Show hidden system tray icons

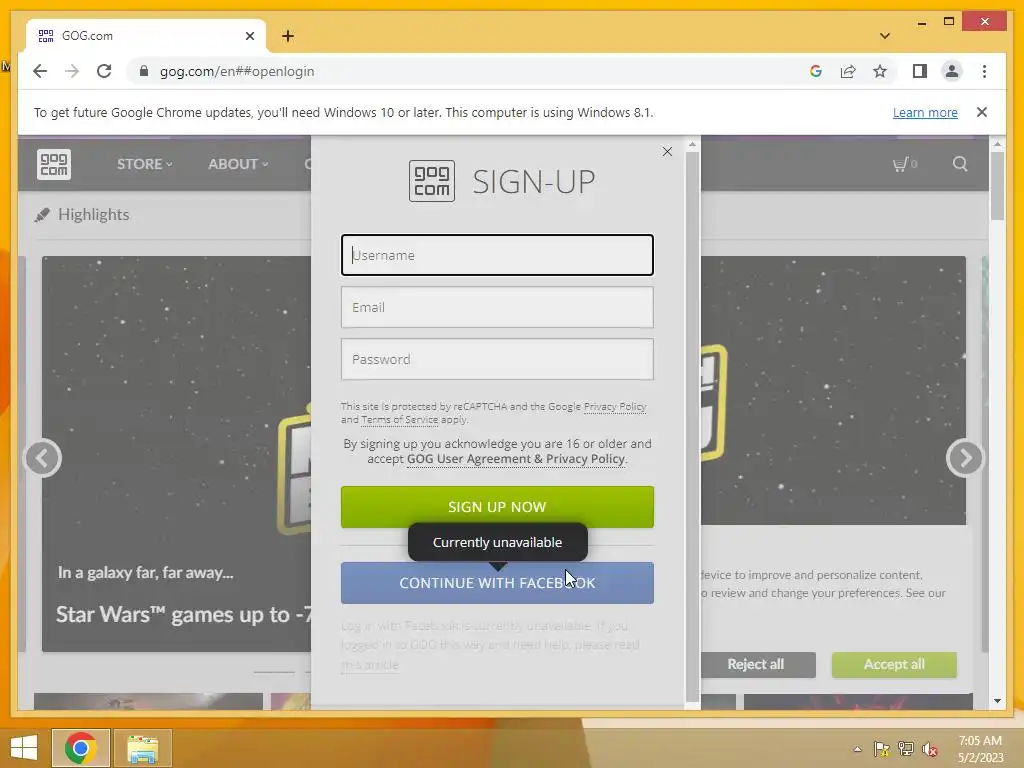tap(857, 749)
